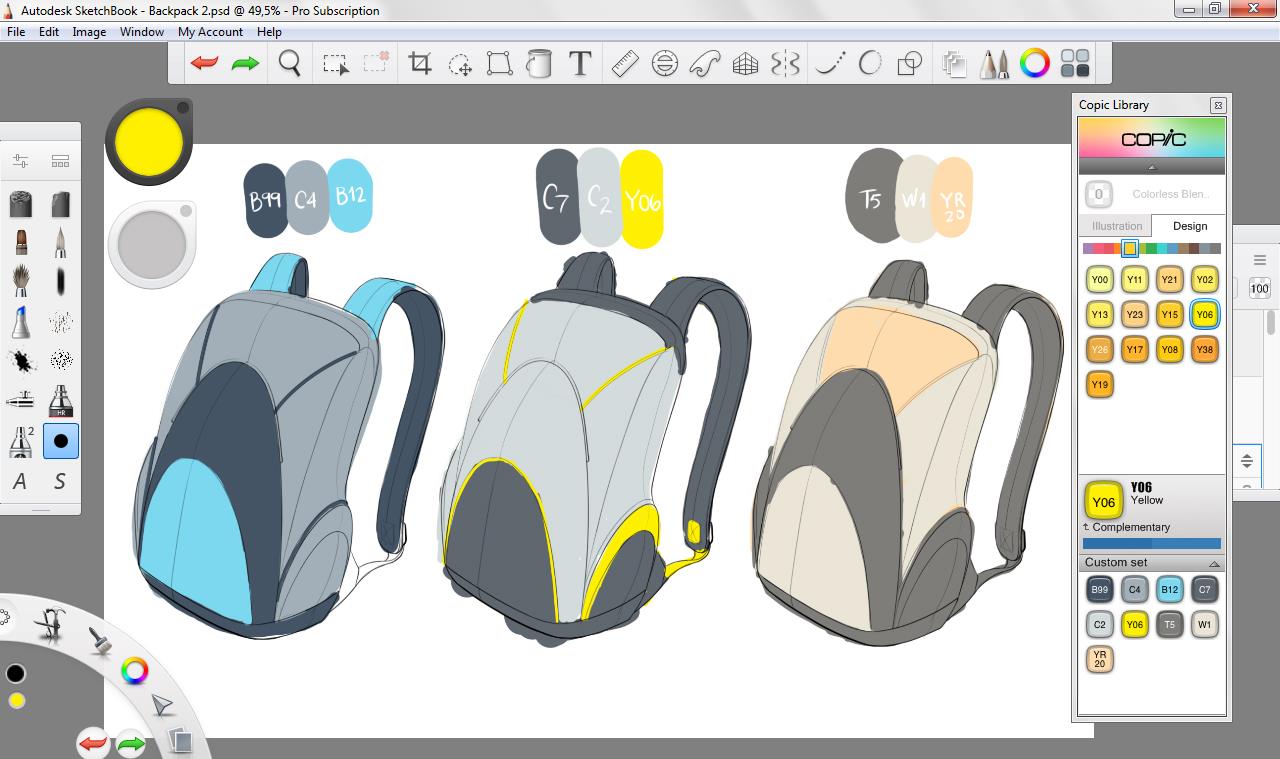Open the Window menu
This screenshot has width=1280, height=759.
142,32
